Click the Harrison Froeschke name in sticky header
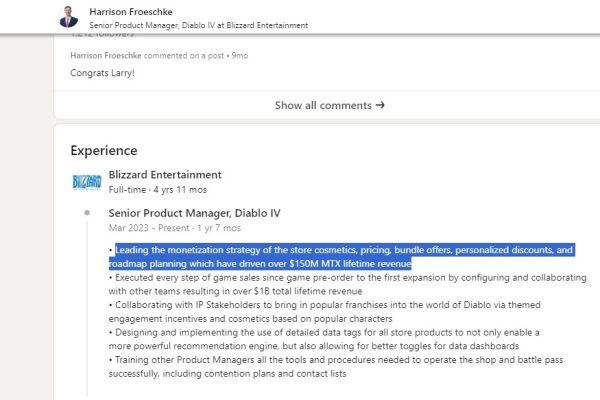600x400 pixels. 131,12
